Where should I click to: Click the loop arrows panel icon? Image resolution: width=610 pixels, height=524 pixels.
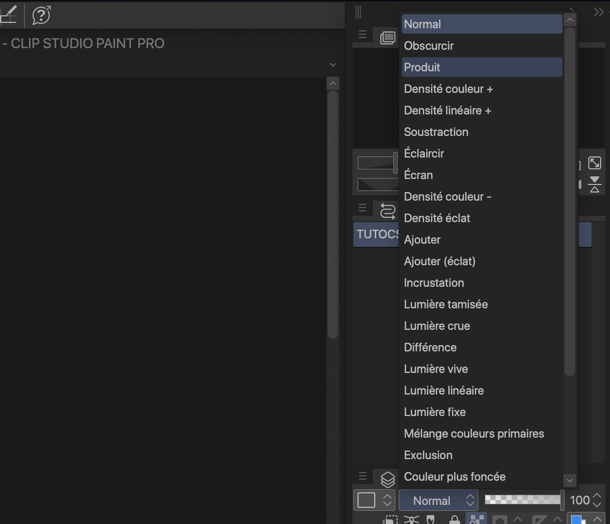387,209
